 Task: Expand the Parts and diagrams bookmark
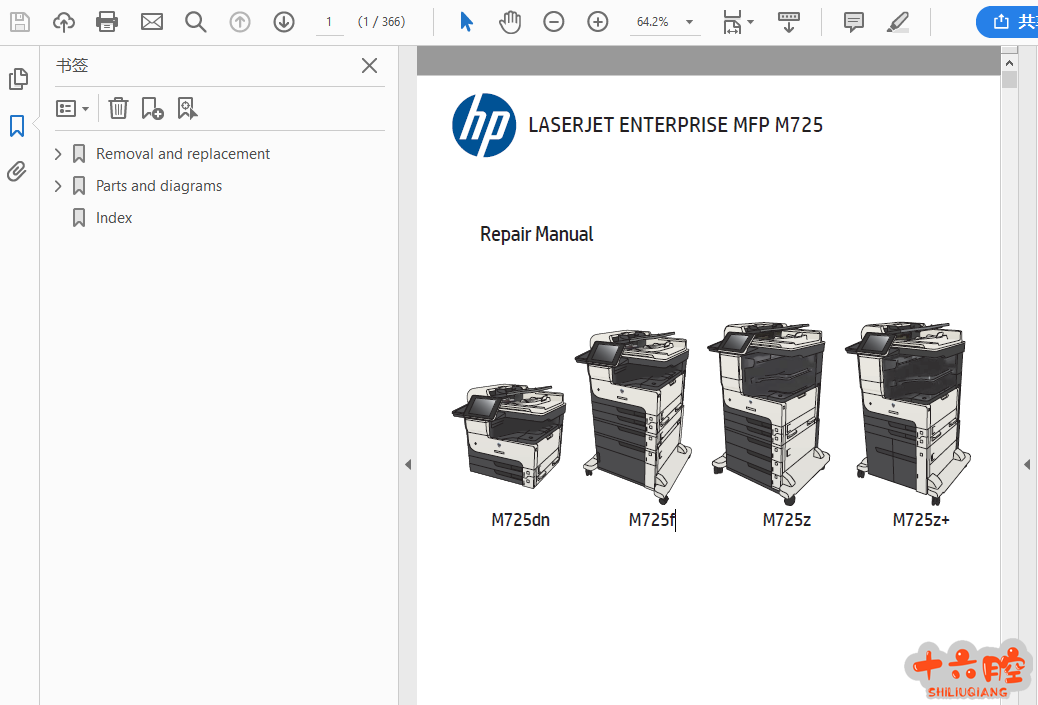click(58, 186)
